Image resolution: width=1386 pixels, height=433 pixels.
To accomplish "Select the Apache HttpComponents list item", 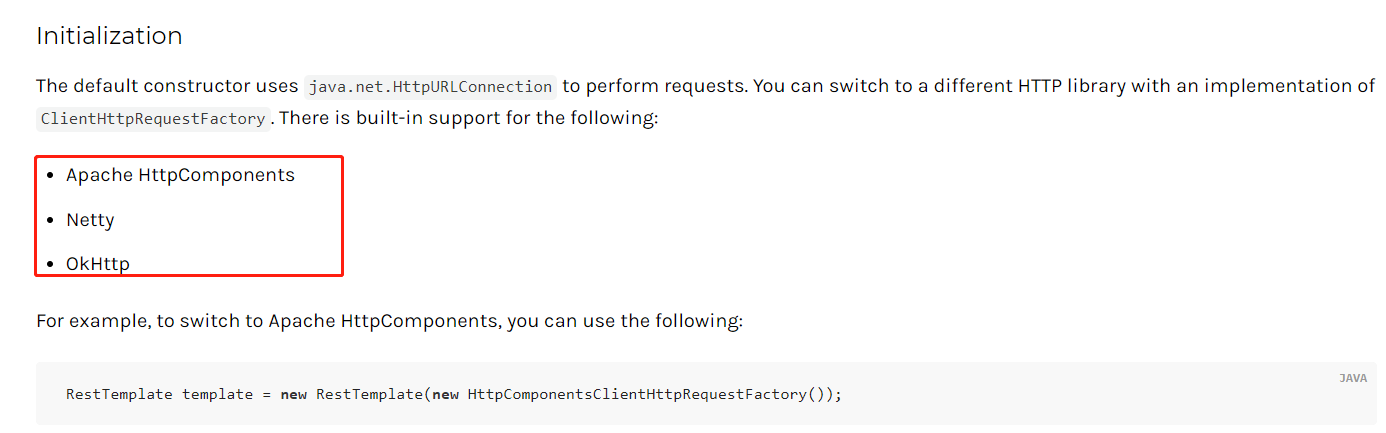I will pyautogui.click(x=180, y=175).
